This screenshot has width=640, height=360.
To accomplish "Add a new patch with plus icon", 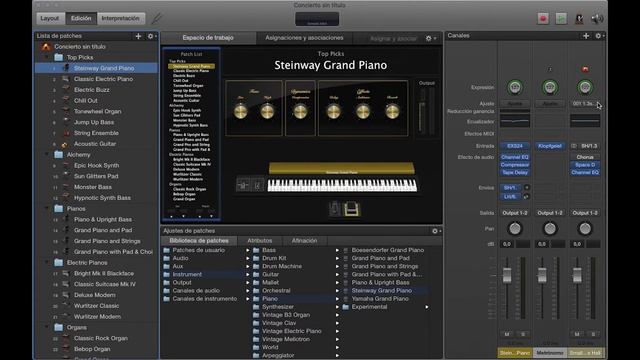I will pyautogui.click(x=138, y=36).
